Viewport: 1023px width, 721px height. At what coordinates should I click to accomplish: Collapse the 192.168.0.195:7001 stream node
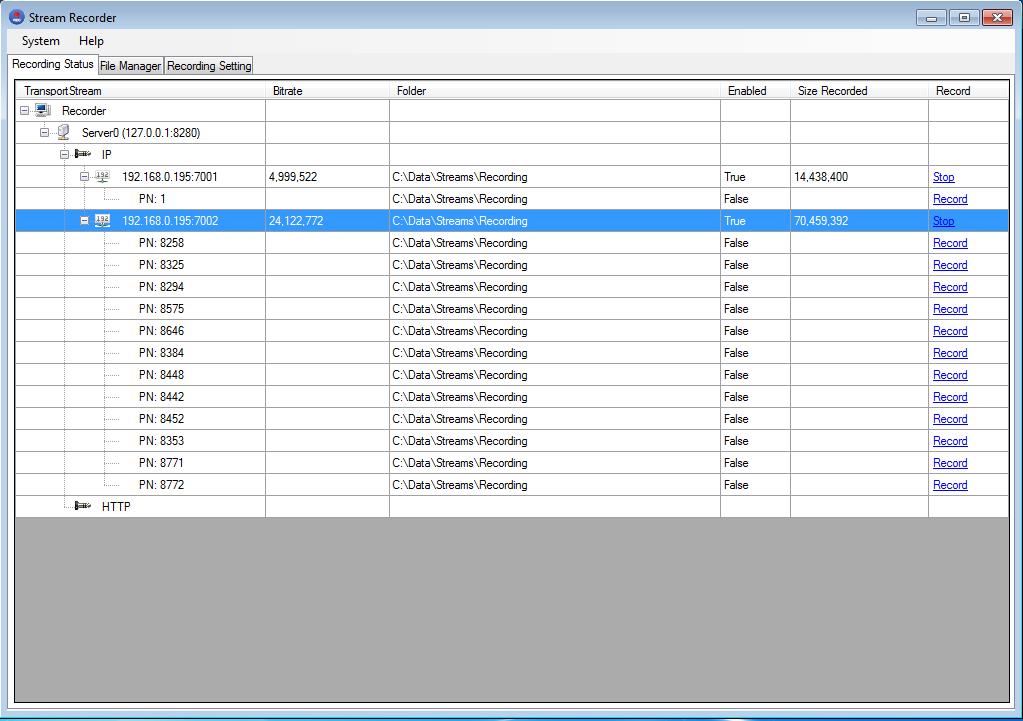(x=85, y=177)
